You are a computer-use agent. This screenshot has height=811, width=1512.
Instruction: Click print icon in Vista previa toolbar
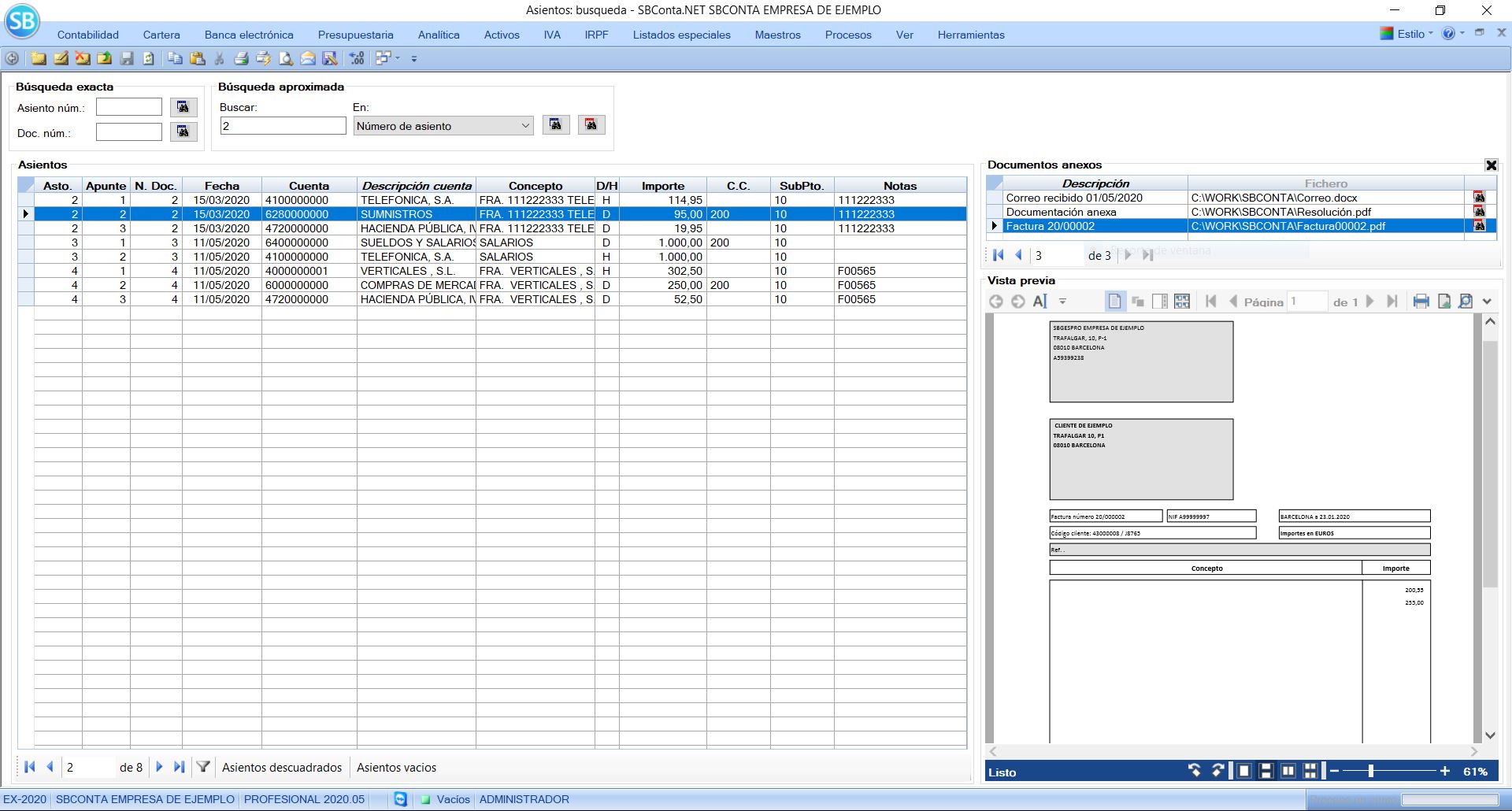coord(1421,302)
